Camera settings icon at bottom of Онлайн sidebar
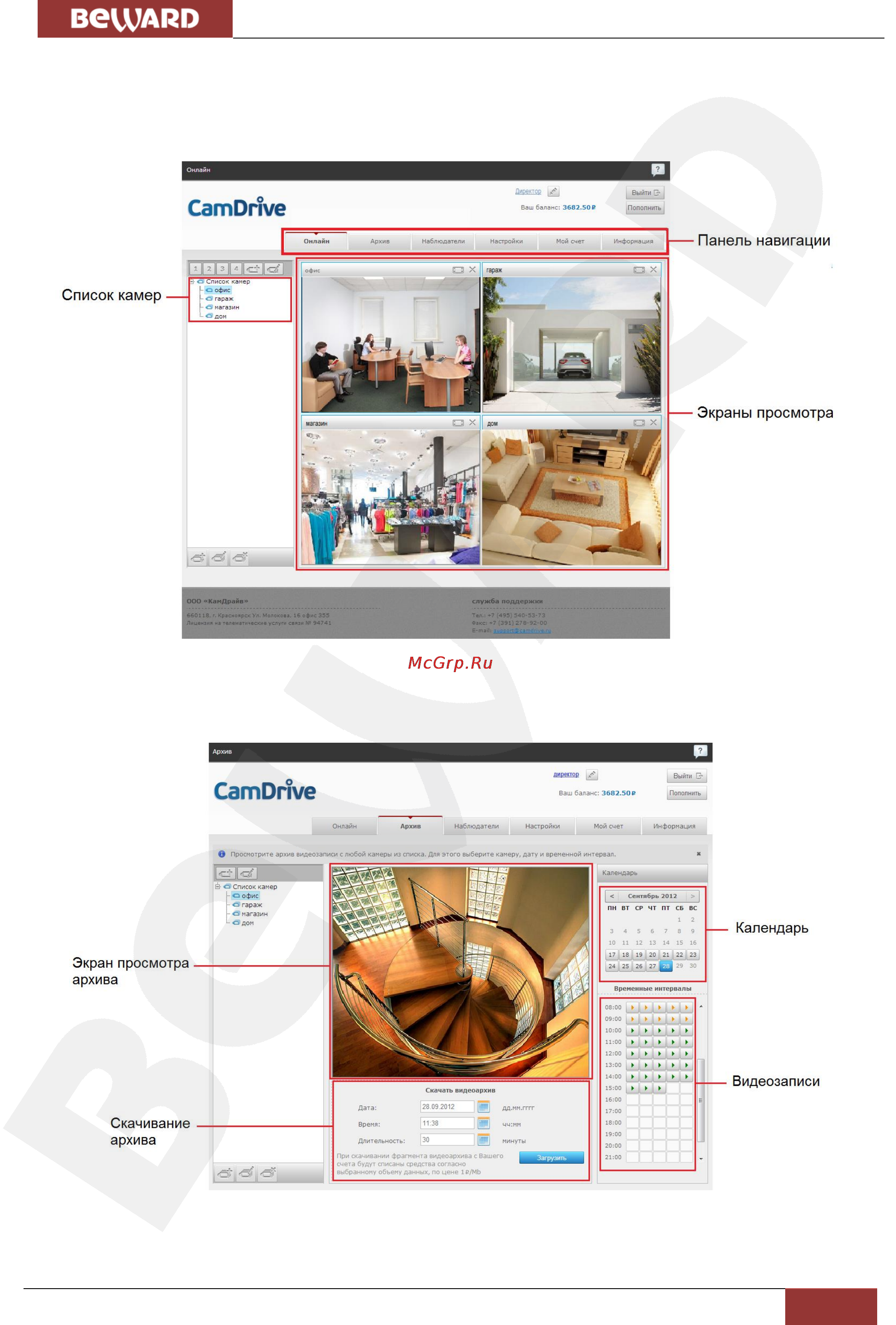The image size is (896, 1325). click(240, 557)
